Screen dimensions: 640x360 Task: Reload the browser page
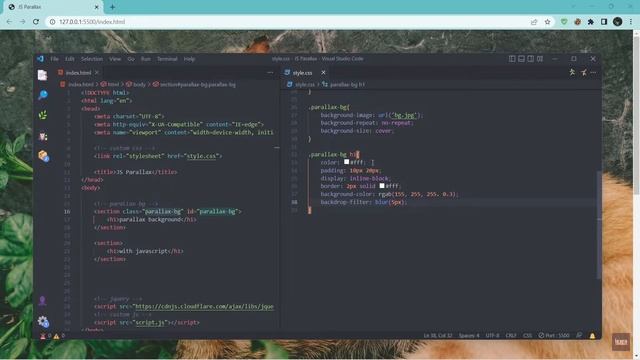pos(36,22)
